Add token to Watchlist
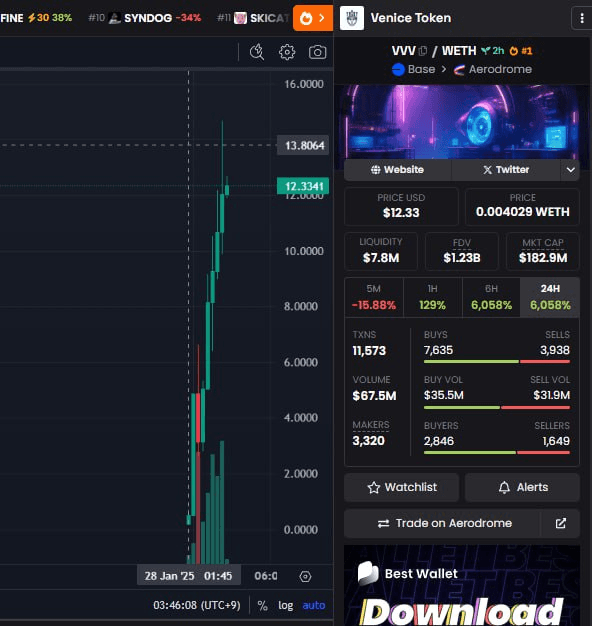592x626 pixels. (402, 487)
